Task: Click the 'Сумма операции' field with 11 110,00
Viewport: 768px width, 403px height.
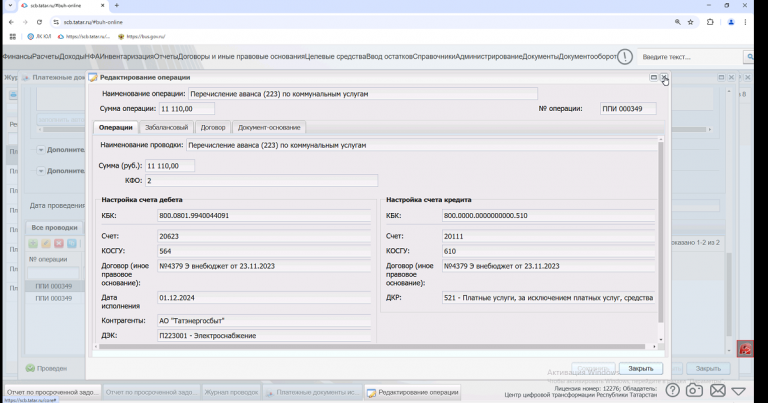Action: [x=187, y=109]
